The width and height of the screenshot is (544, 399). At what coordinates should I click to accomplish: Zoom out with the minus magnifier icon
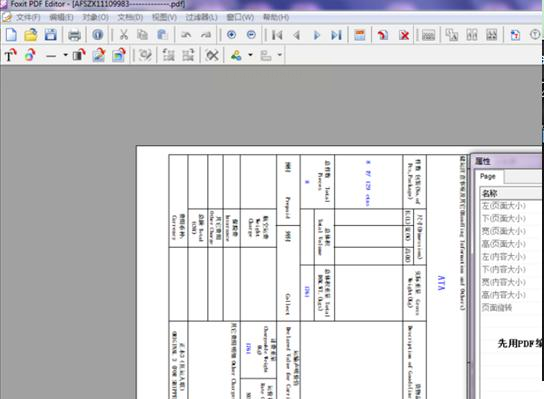[x=251, y=35]
